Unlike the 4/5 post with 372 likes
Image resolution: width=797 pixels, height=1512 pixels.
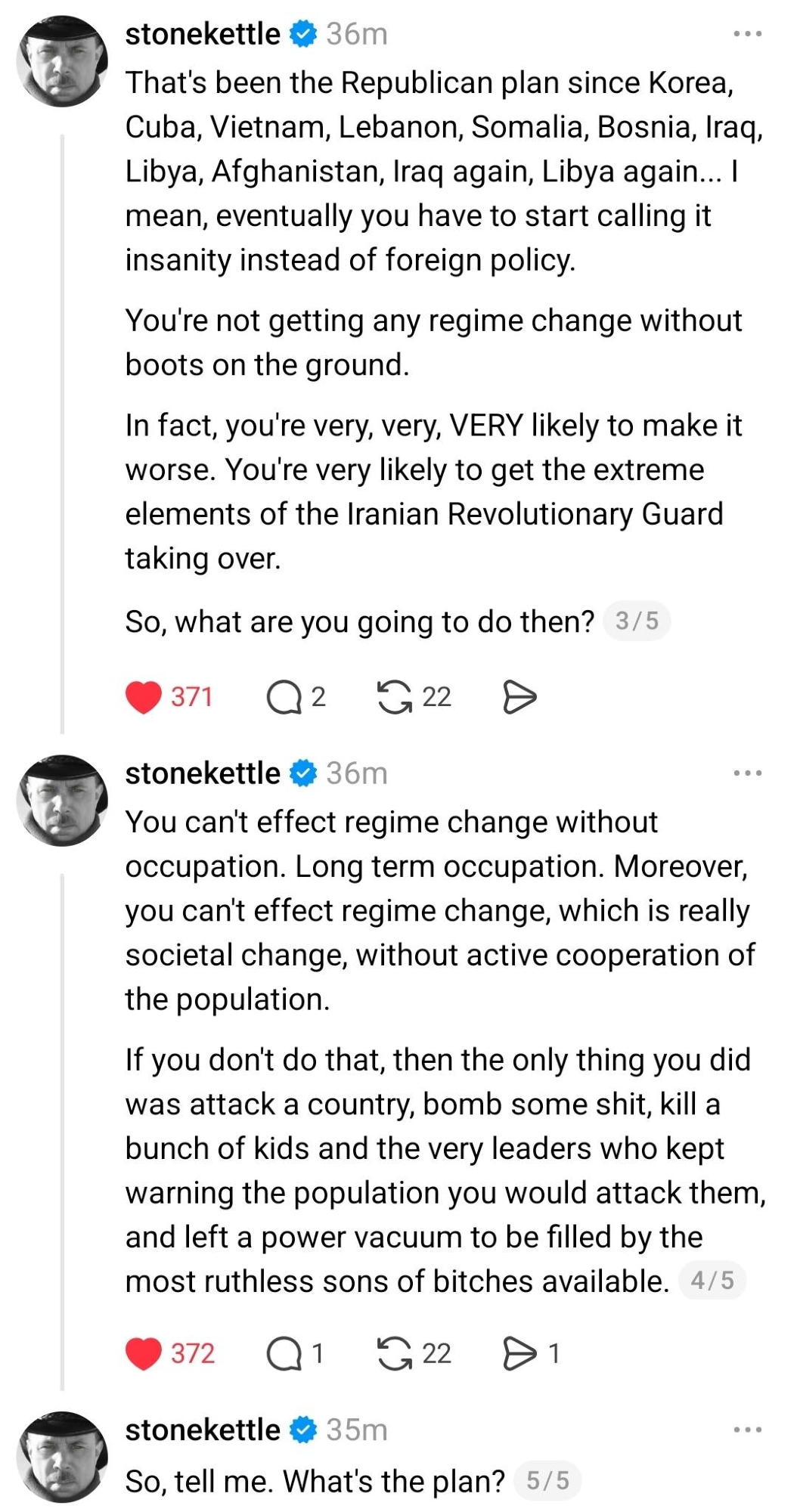[x=144, y=1352]
